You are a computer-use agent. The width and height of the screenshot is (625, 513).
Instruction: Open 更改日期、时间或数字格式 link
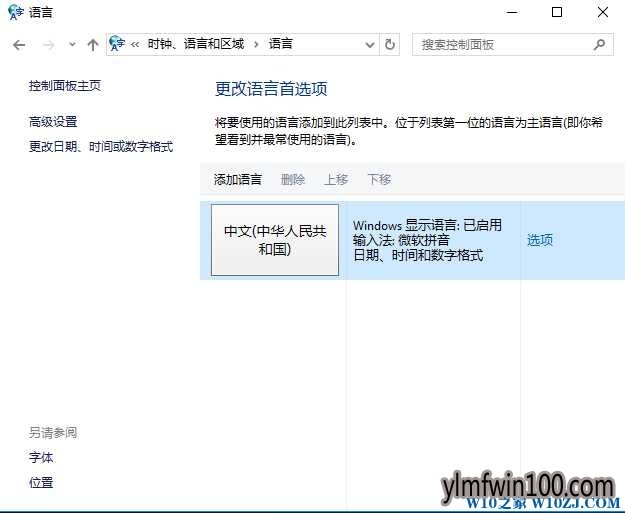(x=101, y=147)
